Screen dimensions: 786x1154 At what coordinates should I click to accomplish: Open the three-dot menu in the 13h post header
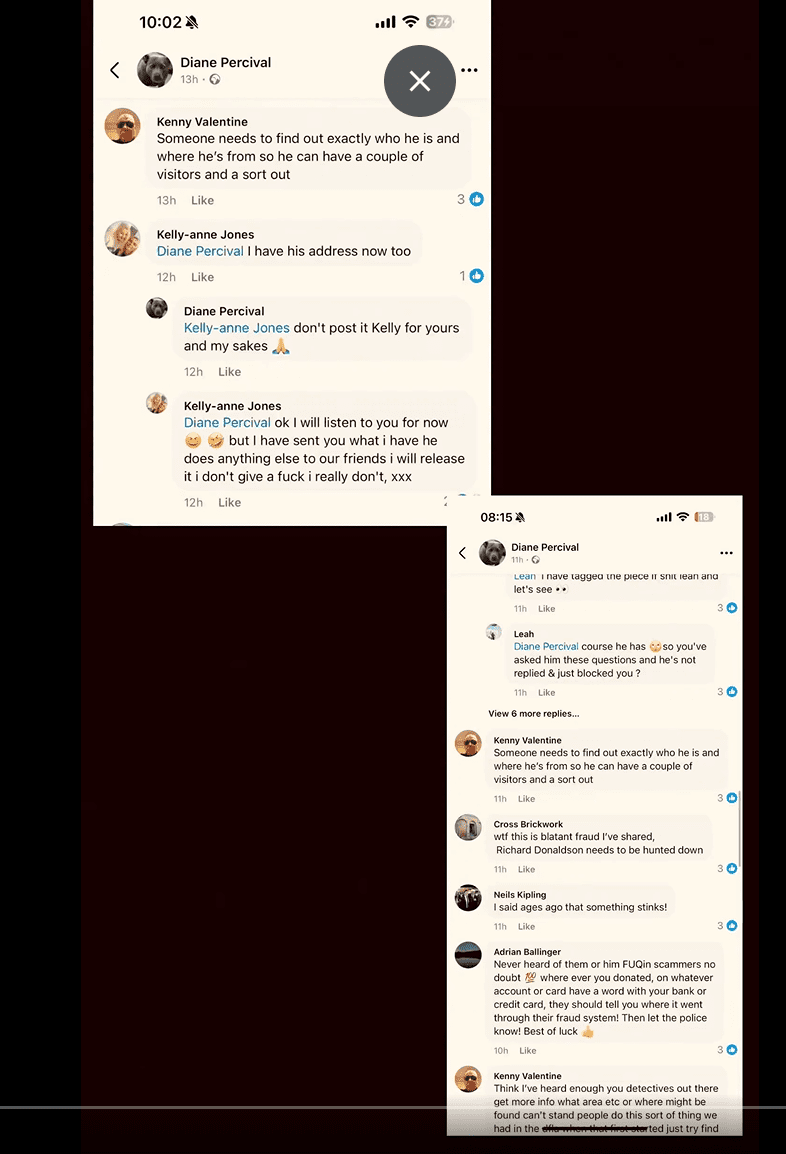pyautogui.click(x=469, y=70)
